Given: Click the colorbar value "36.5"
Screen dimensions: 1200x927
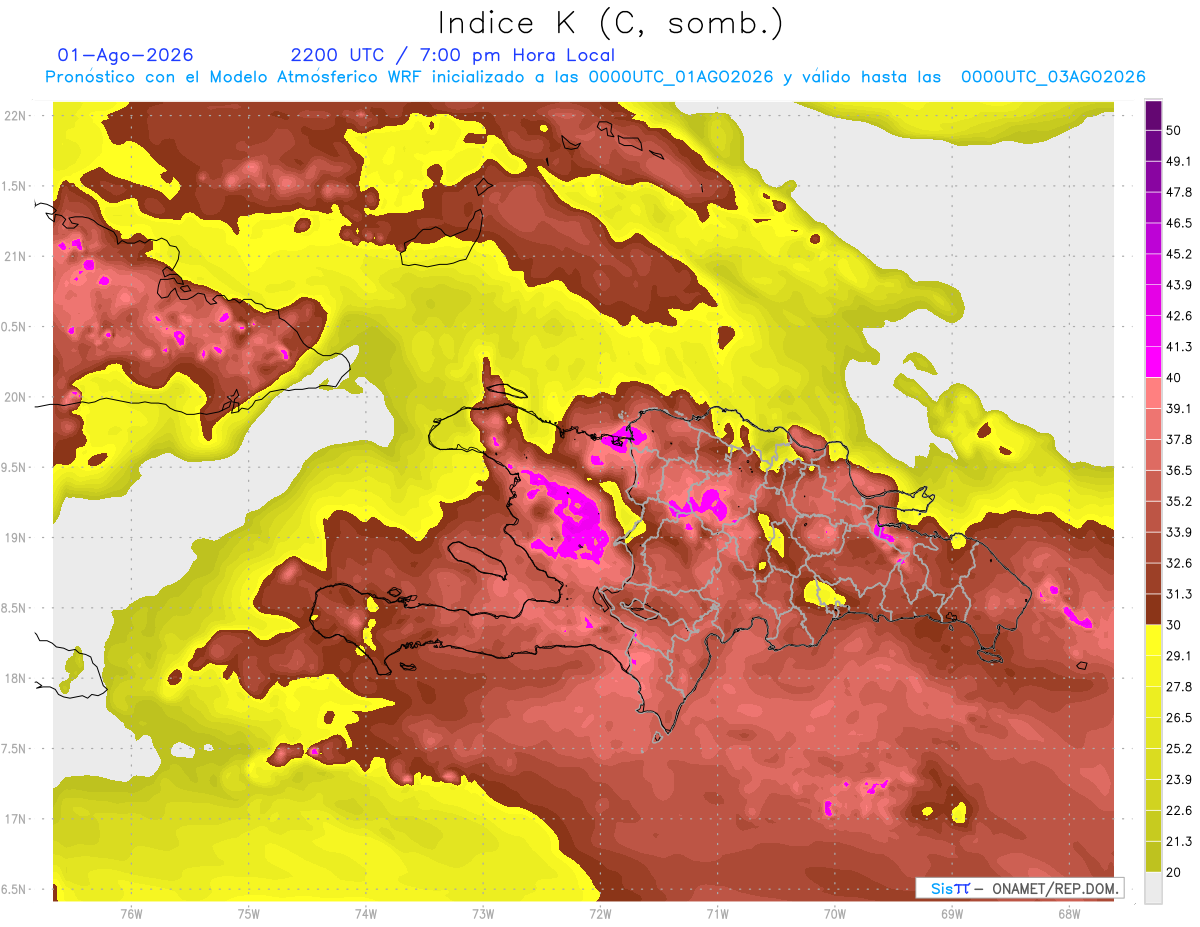Looking at the screenshot, I should 1179,470.
